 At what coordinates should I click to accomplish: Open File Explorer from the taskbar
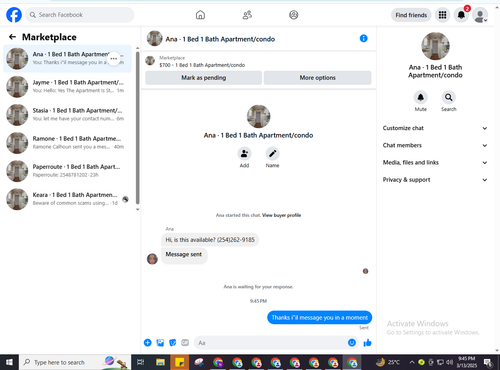(x=160, y=362)
